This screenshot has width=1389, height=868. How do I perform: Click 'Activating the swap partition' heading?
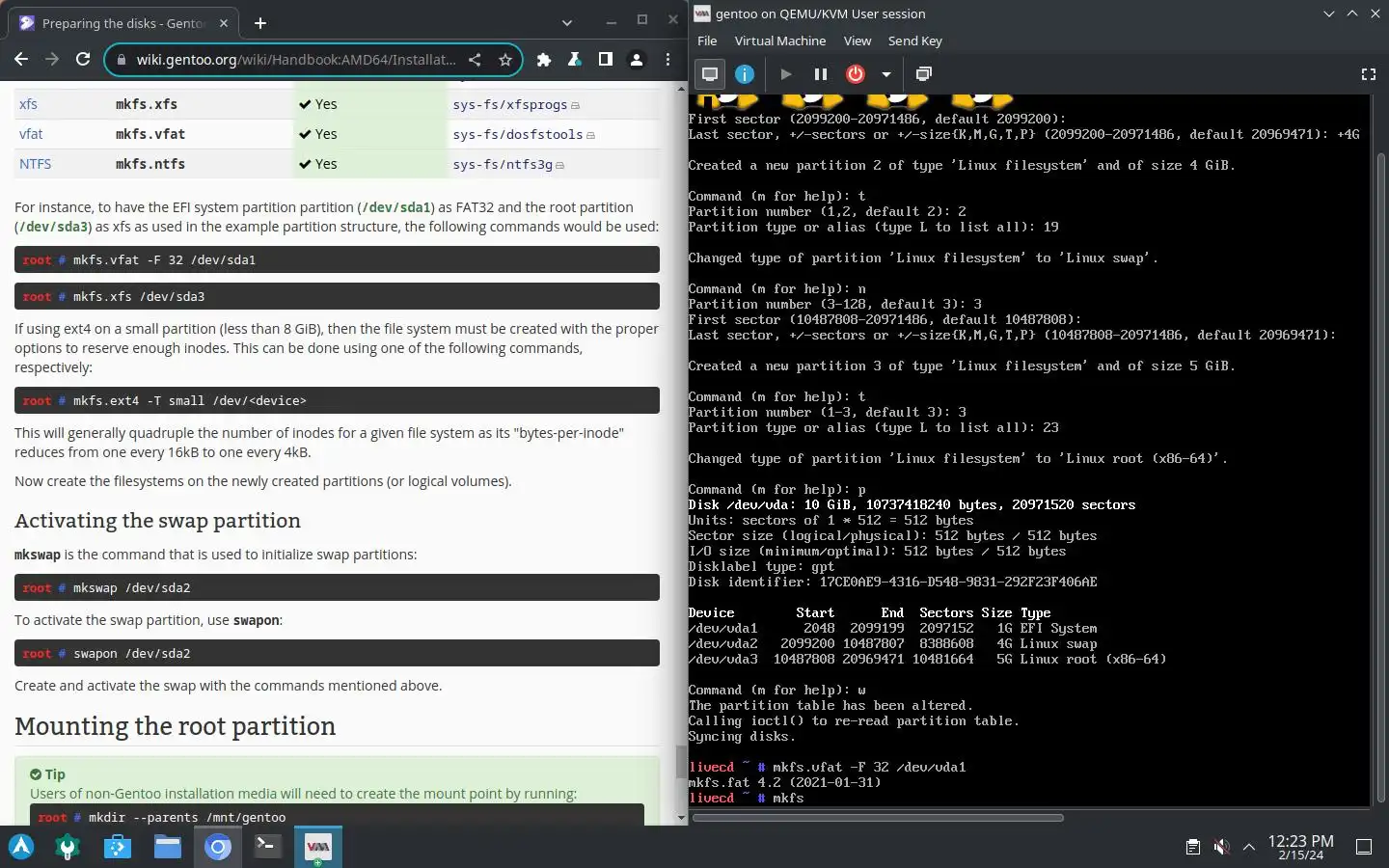click(157, 521)
